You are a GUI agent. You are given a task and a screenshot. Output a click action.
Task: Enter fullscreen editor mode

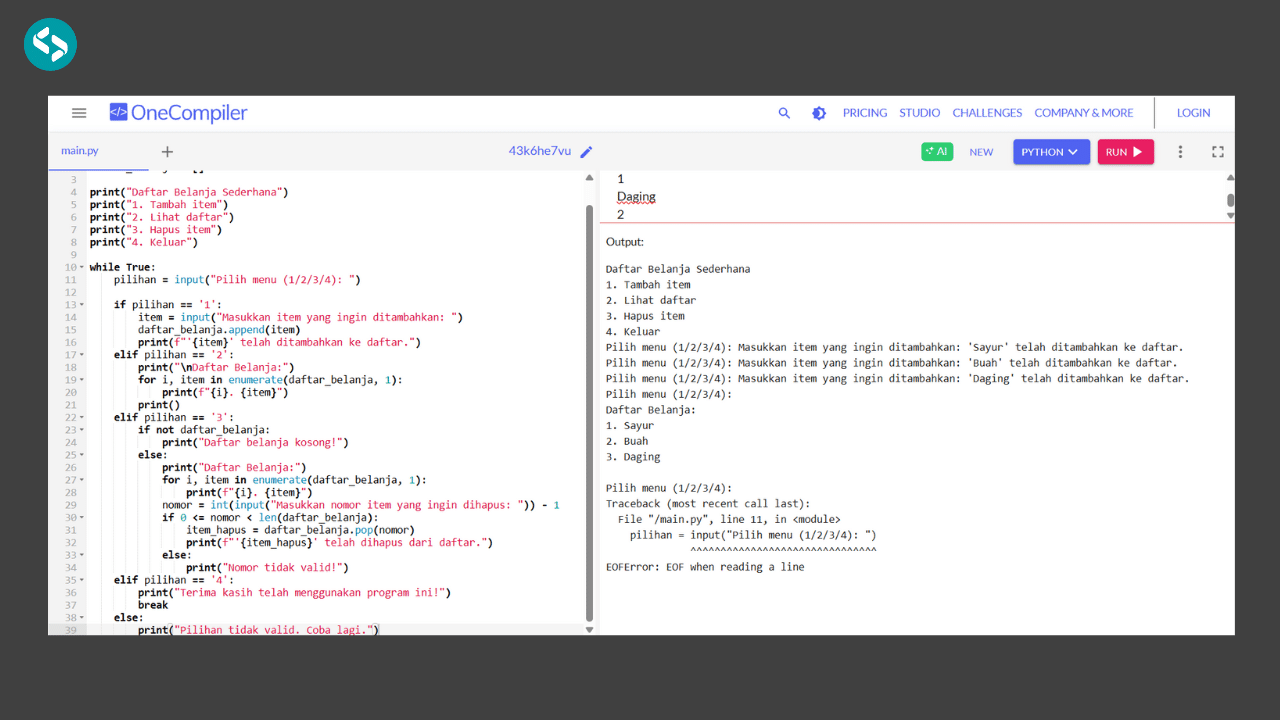(1217, 151)
